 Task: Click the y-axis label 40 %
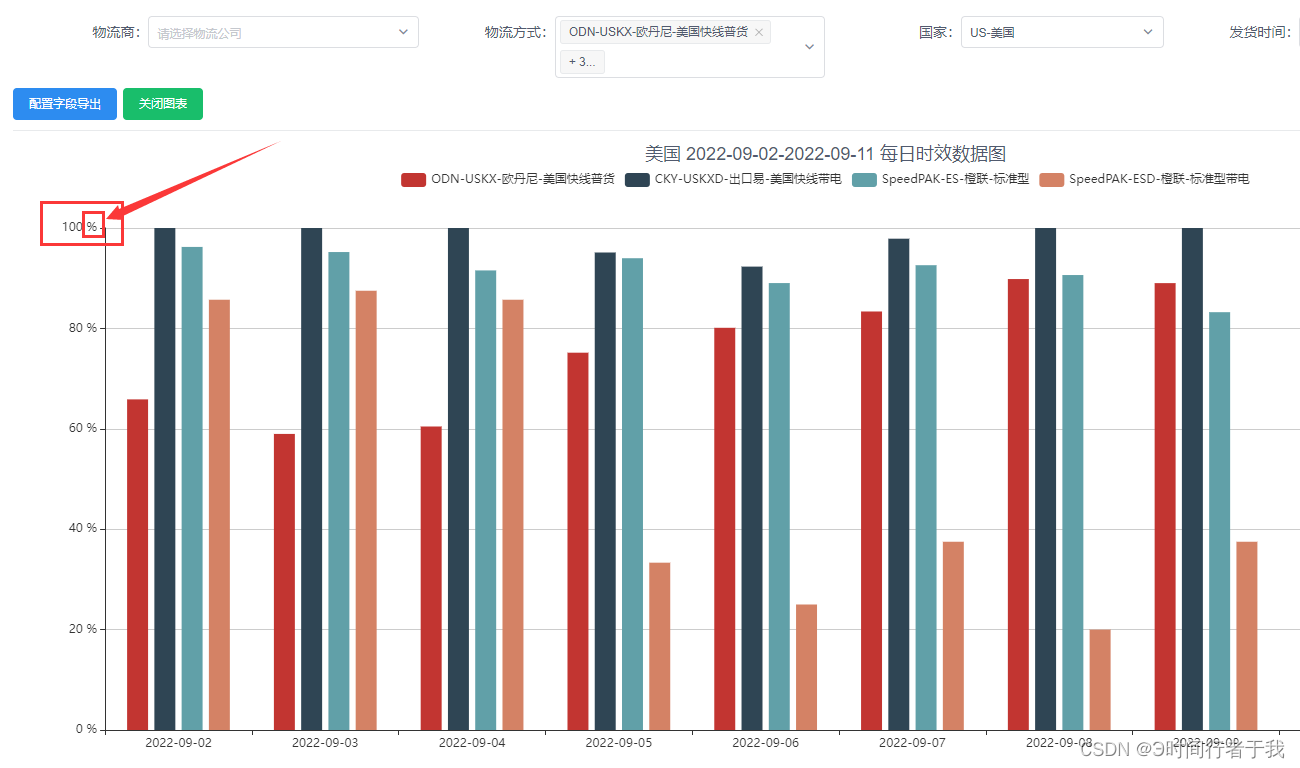click(82, 528)
